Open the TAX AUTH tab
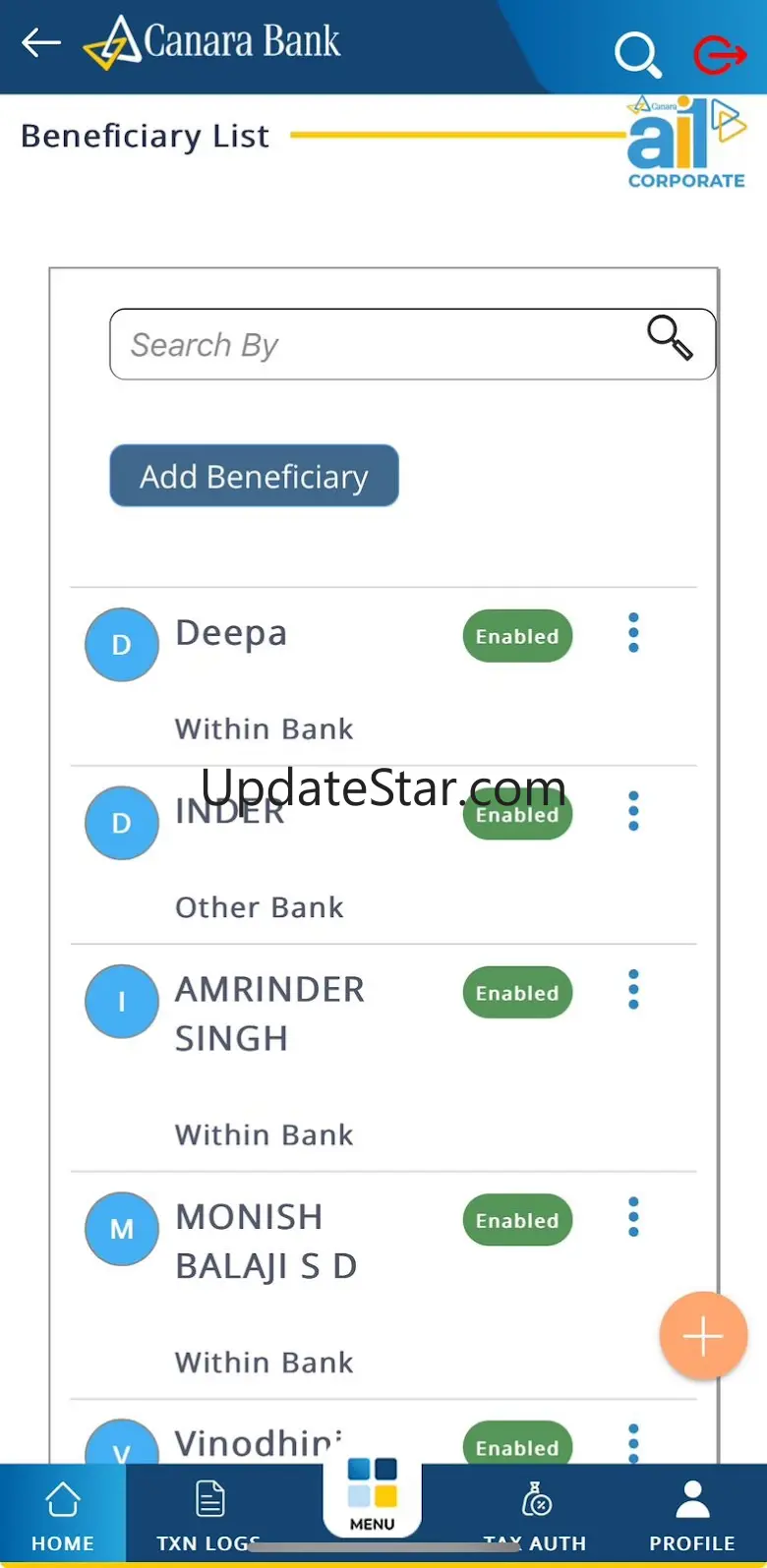This screenshot has height=1568, width=767. 536,1515
